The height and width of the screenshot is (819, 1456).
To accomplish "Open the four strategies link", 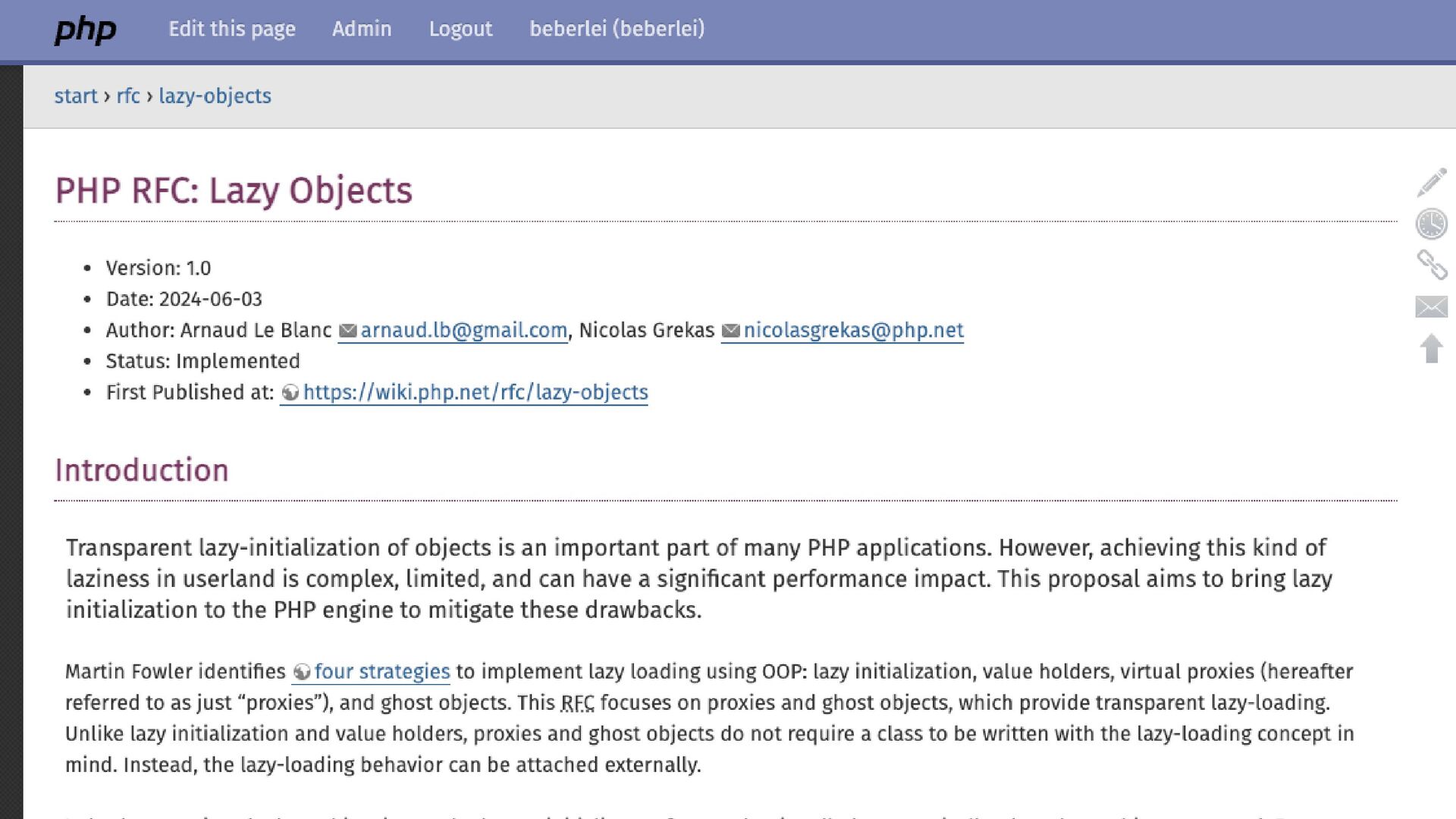I will [382, 672].
